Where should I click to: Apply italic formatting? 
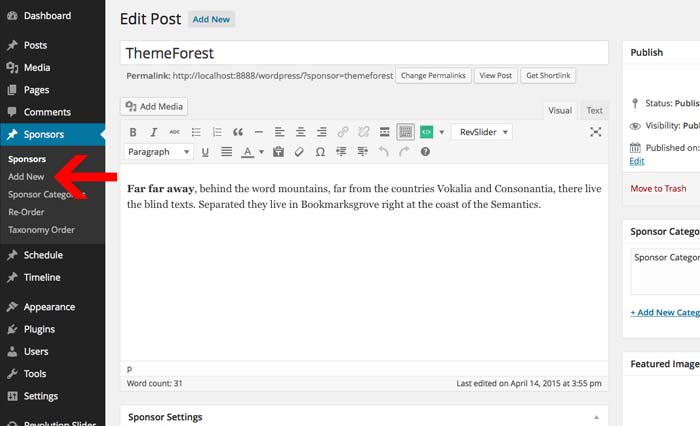pyautogui.click(x=154, y=132)
